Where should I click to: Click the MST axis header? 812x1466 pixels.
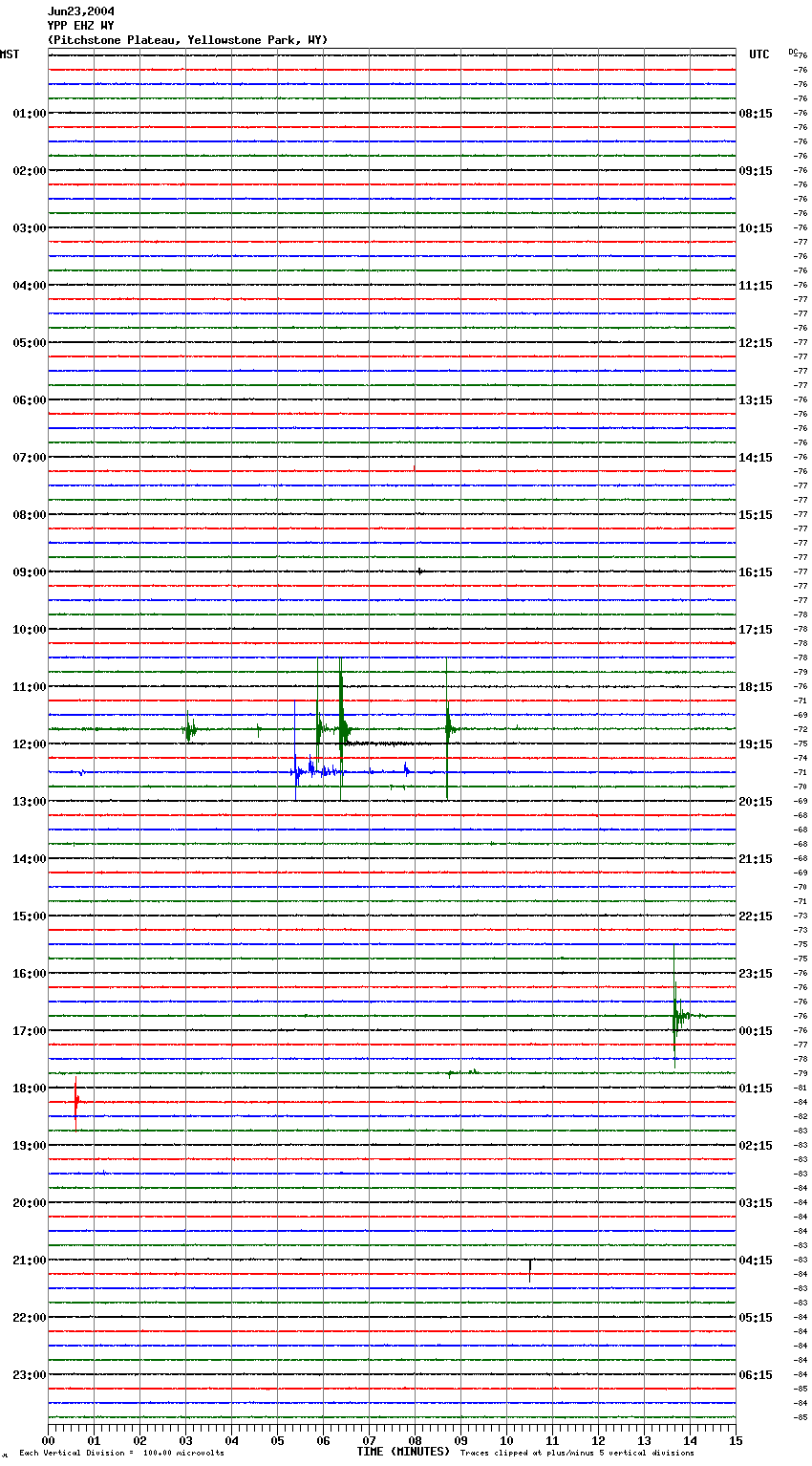pos(10,54)
